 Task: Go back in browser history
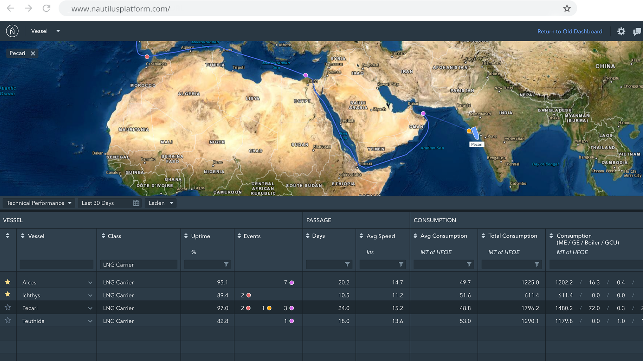(11, 9)
